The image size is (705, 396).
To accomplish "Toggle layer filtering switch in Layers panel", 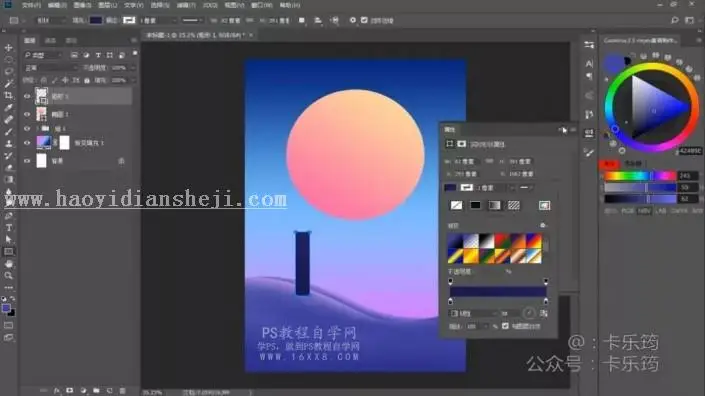I will tap(134, 53).
